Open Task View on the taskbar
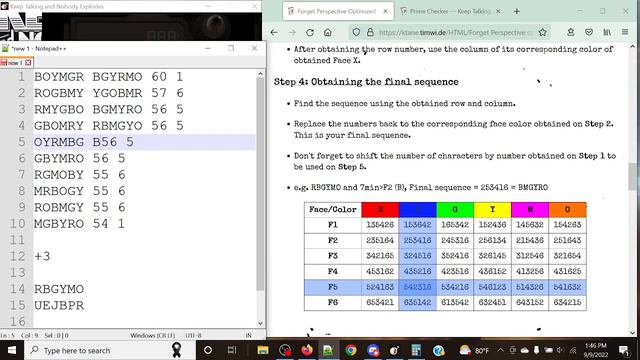Screen dimensions: 640x360 pos(232,350)
